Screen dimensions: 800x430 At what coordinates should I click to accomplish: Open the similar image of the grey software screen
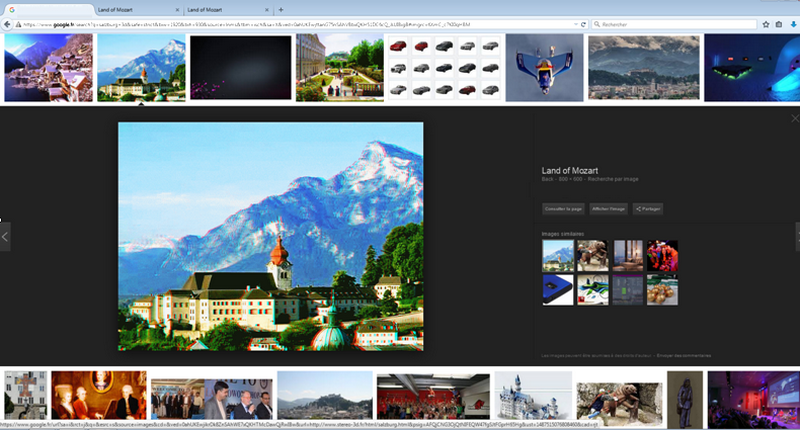(x=628, y=290)
